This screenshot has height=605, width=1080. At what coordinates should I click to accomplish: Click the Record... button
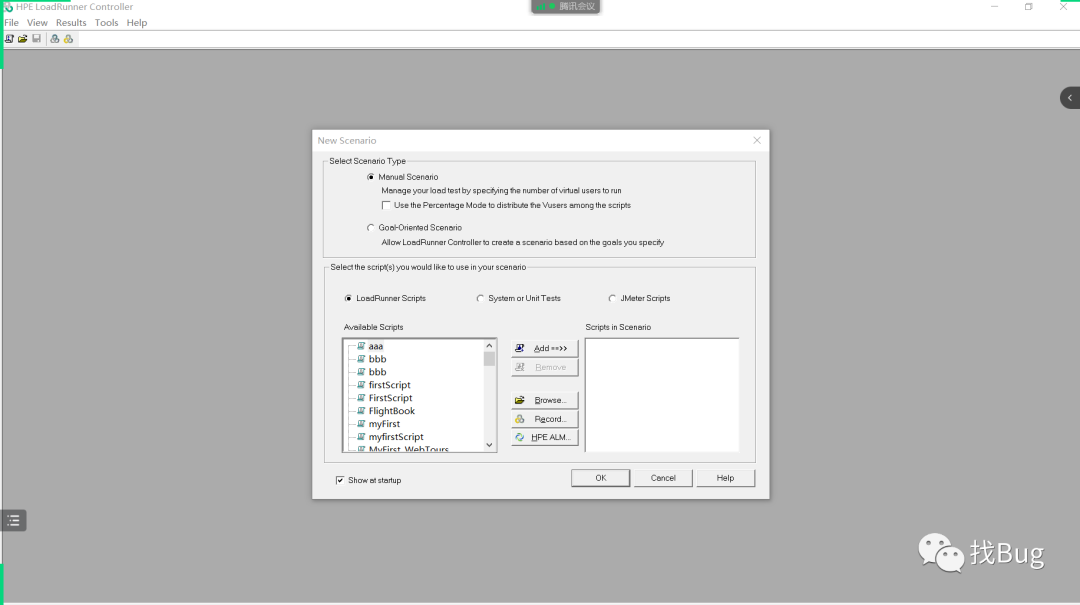544,419
